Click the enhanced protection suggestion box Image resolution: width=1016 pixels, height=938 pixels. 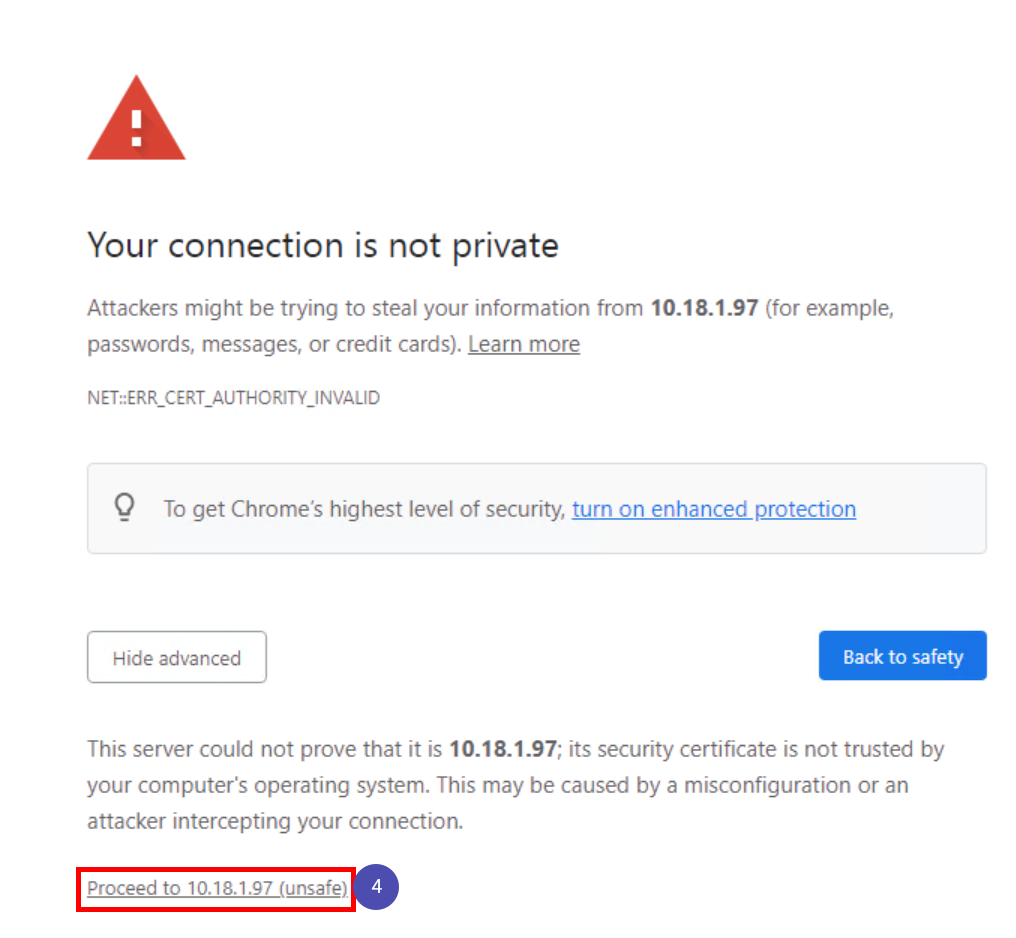(x=537, y=508)
